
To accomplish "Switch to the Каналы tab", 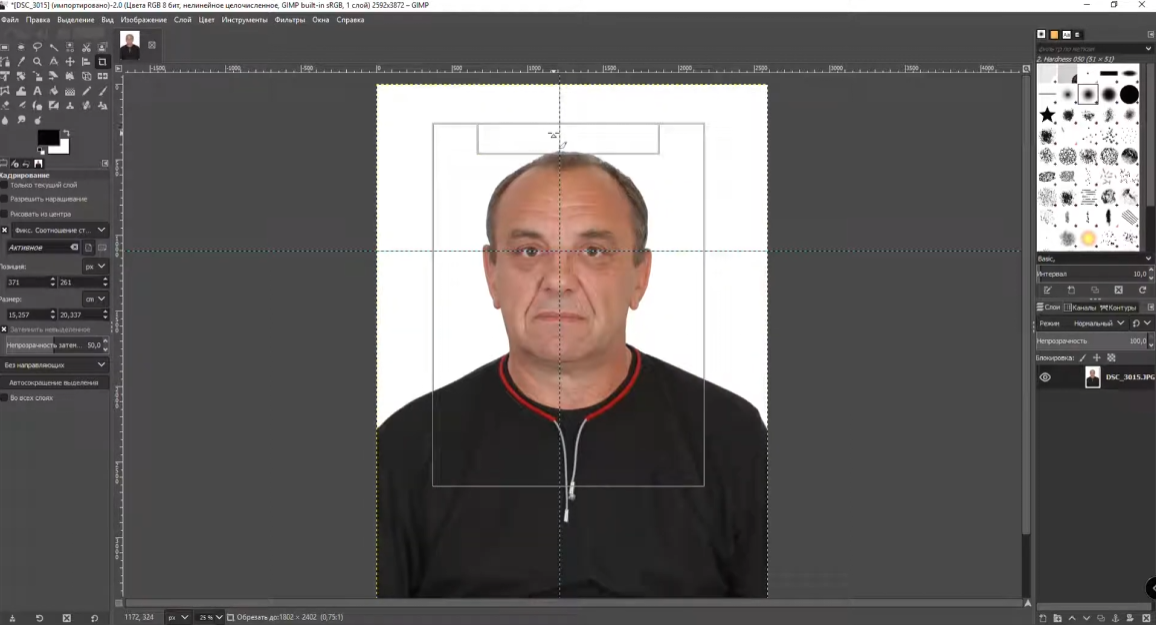I will [x=1079, y=307].
